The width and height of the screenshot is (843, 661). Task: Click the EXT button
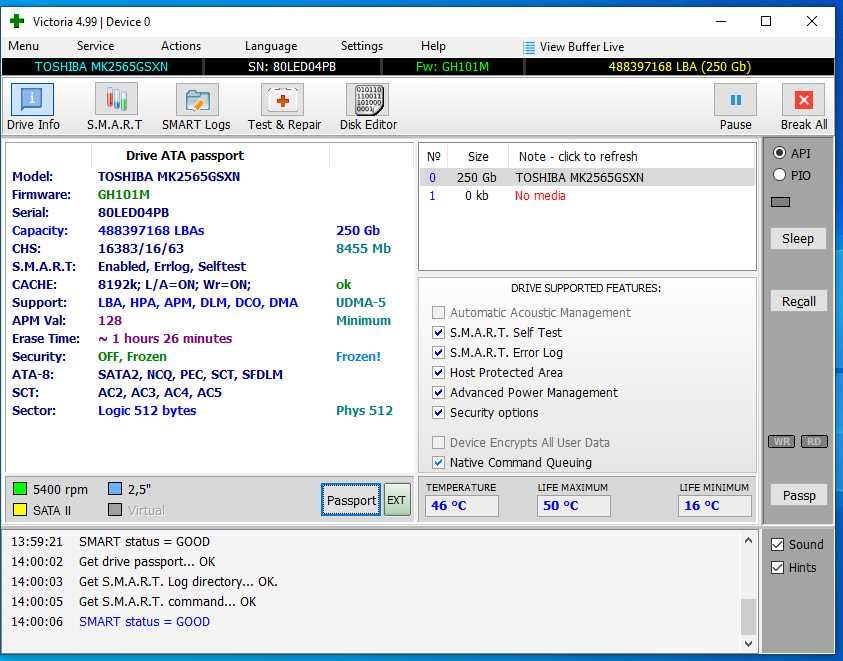[x=397, y=500]
